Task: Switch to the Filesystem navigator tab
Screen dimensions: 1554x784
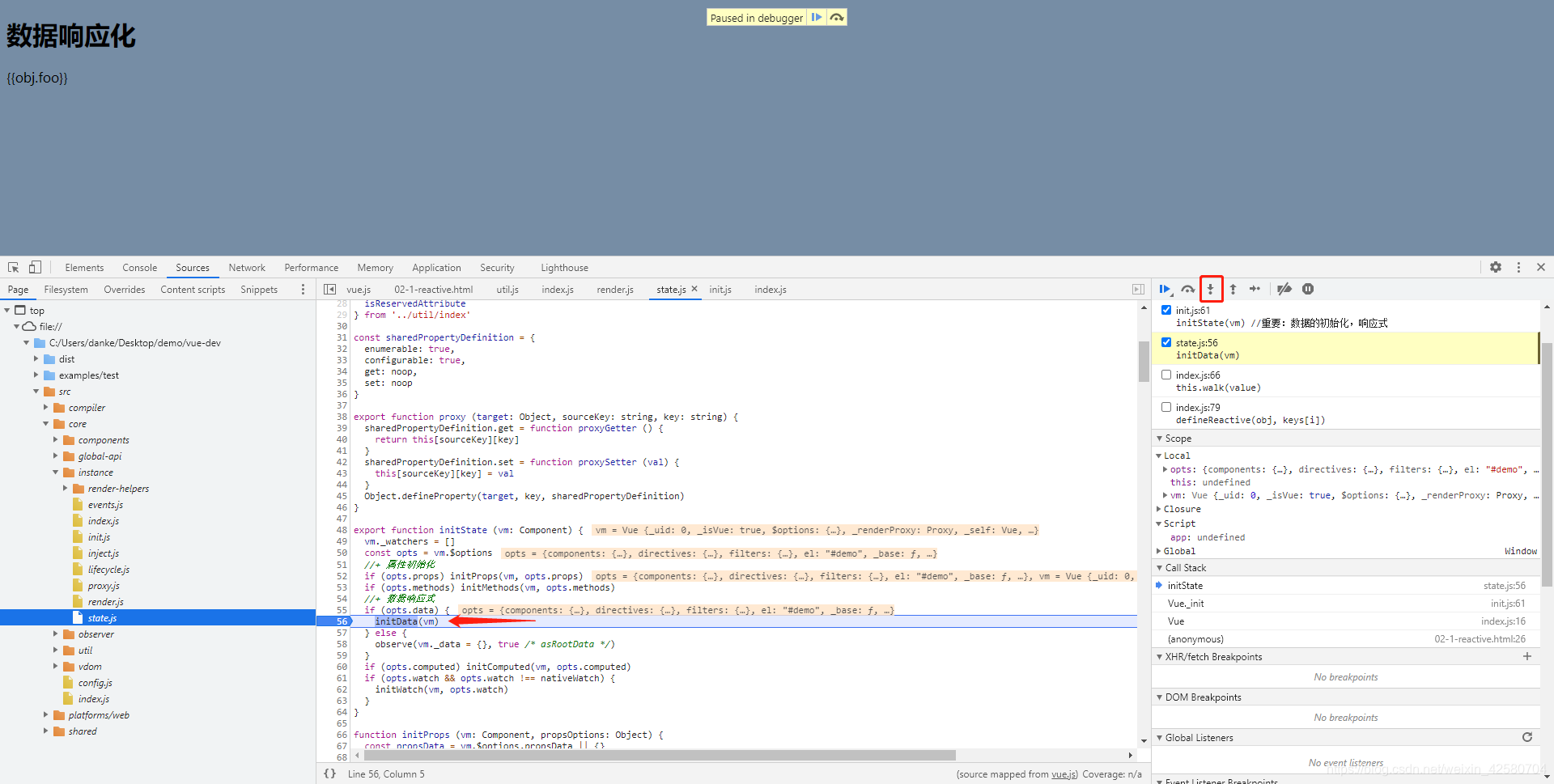Action: pyautogui.click(x=66, y=290)
